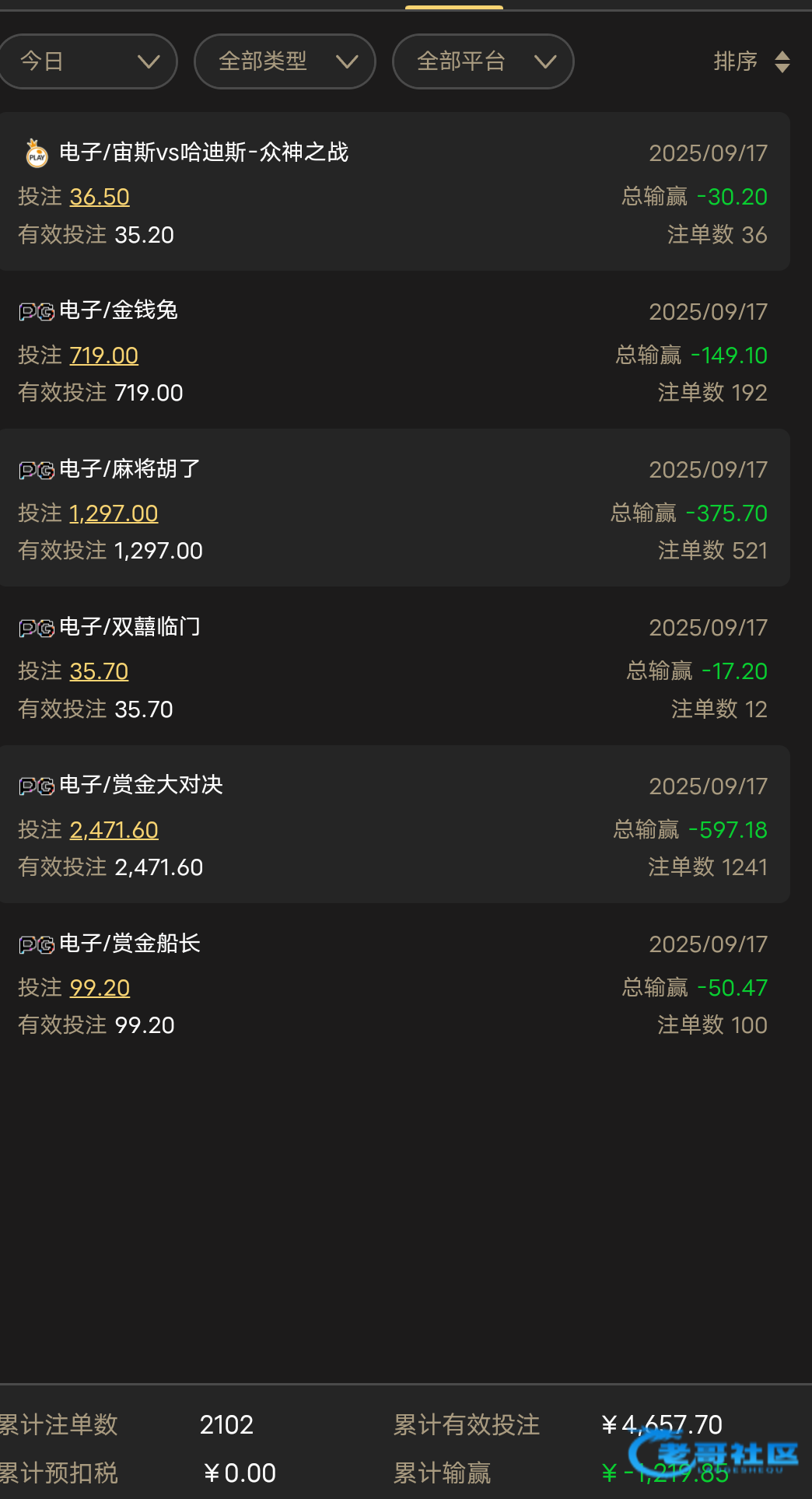
Task: Select the 电子/麻将胡了 record title
Action: coord(130,469)
